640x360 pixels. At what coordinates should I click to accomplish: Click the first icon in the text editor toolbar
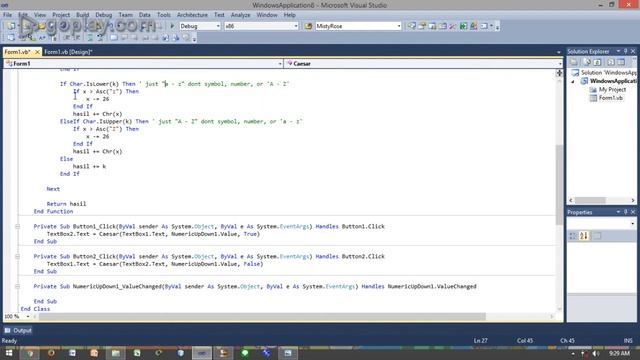coord(11,38)
